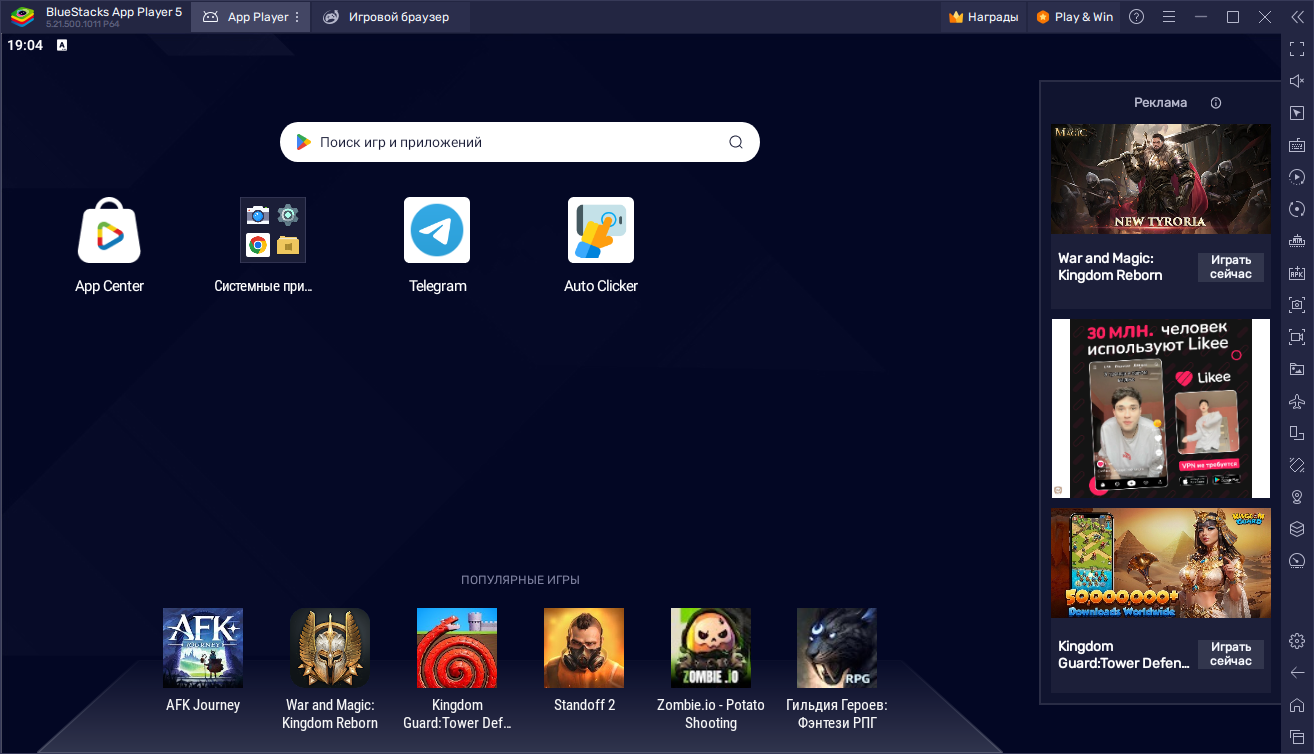
Task: Click Играть сейчас for Kingdom Guard
Action: click(x=1231, y=654)
